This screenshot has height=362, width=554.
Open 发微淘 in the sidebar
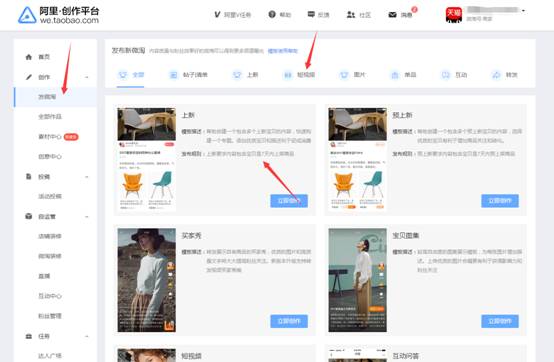coord(47,97)
